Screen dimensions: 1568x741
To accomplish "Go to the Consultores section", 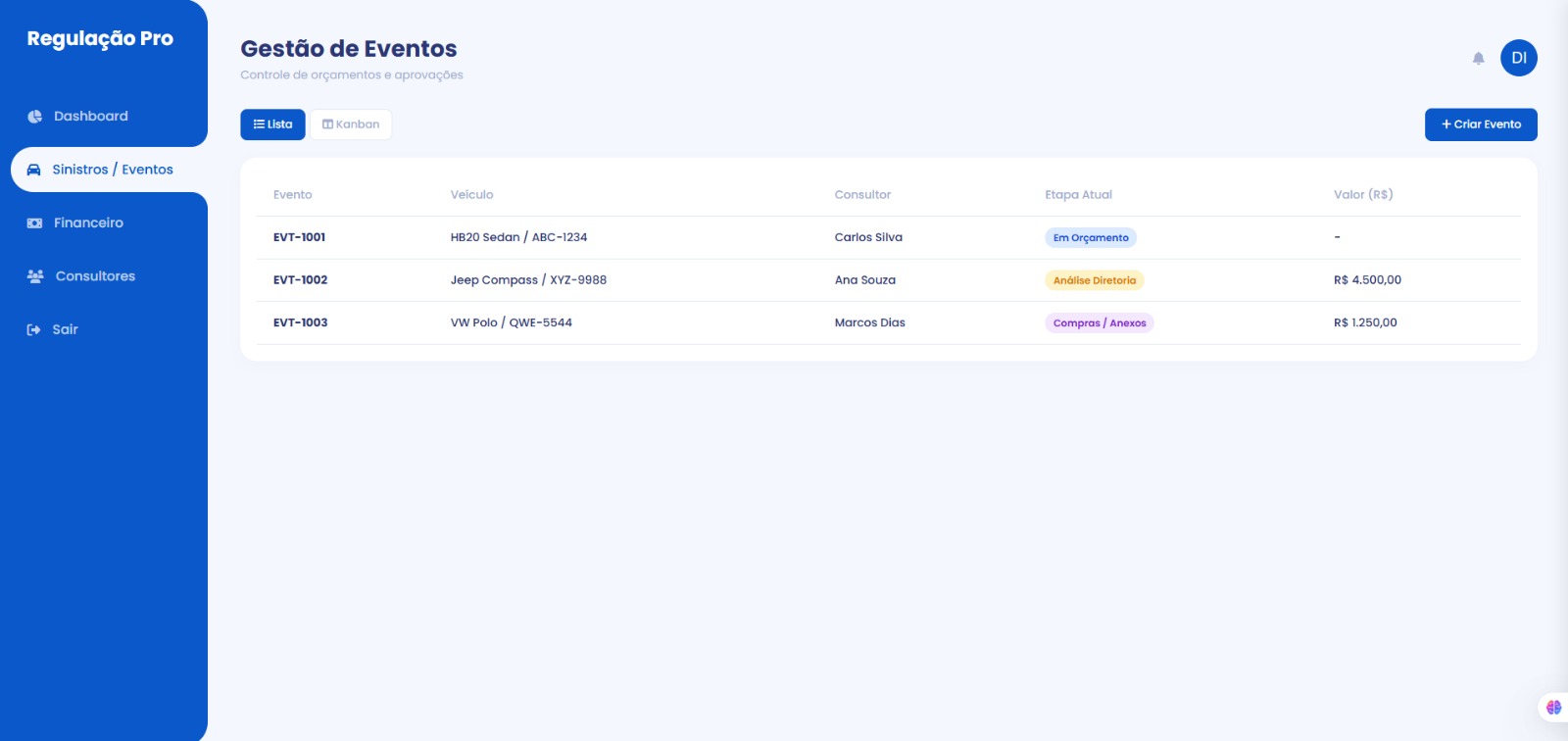I will click(x=95, y=276).
